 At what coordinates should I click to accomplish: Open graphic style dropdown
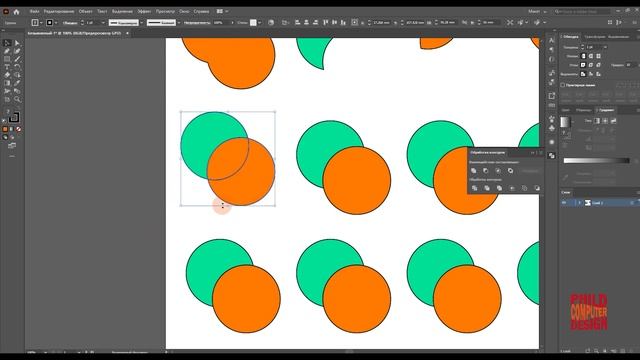[260, 23]
